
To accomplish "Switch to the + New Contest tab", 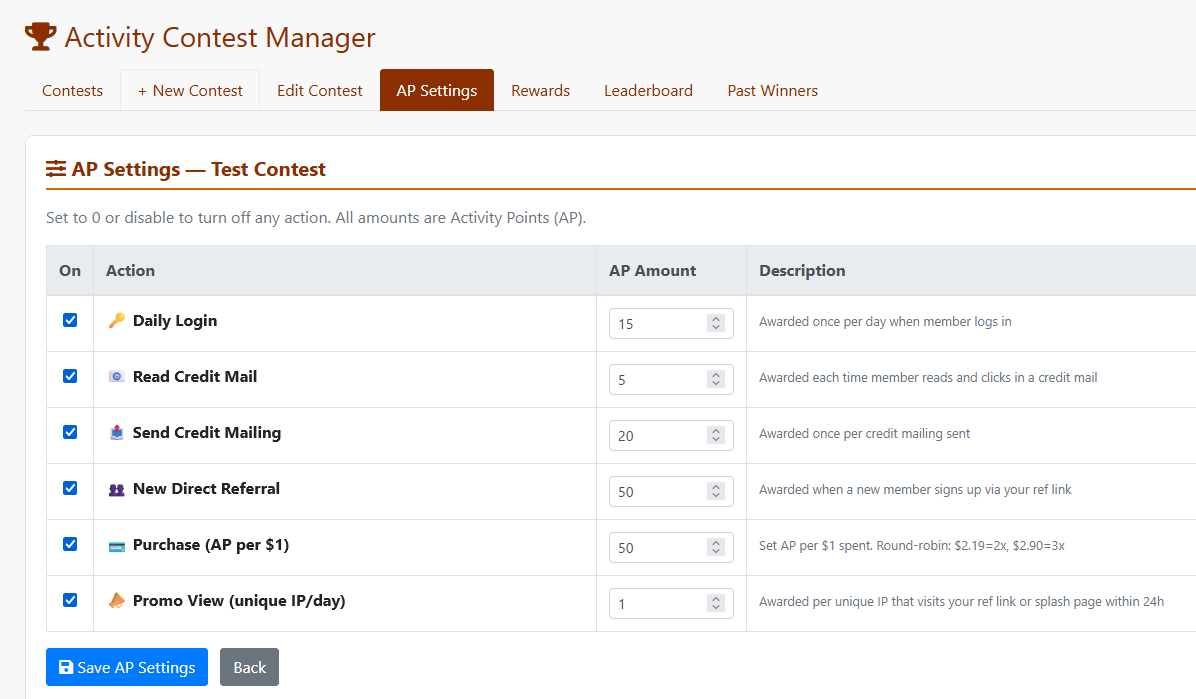I will point(190,90).
